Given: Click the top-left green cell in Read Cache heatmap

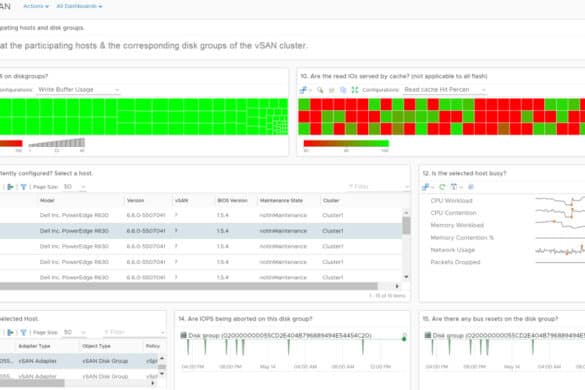Looking at the screenshot, I should [304, 104].
